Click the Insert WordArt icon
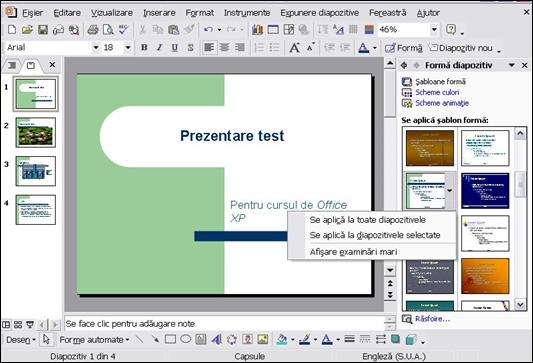 (x=216, y=339)
